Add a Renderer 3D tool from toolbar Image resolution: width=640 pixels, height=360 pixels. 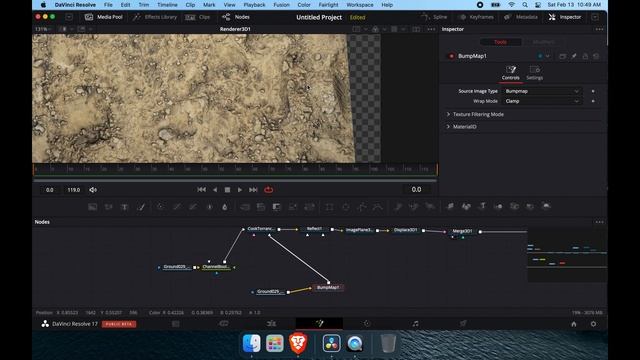546,206
